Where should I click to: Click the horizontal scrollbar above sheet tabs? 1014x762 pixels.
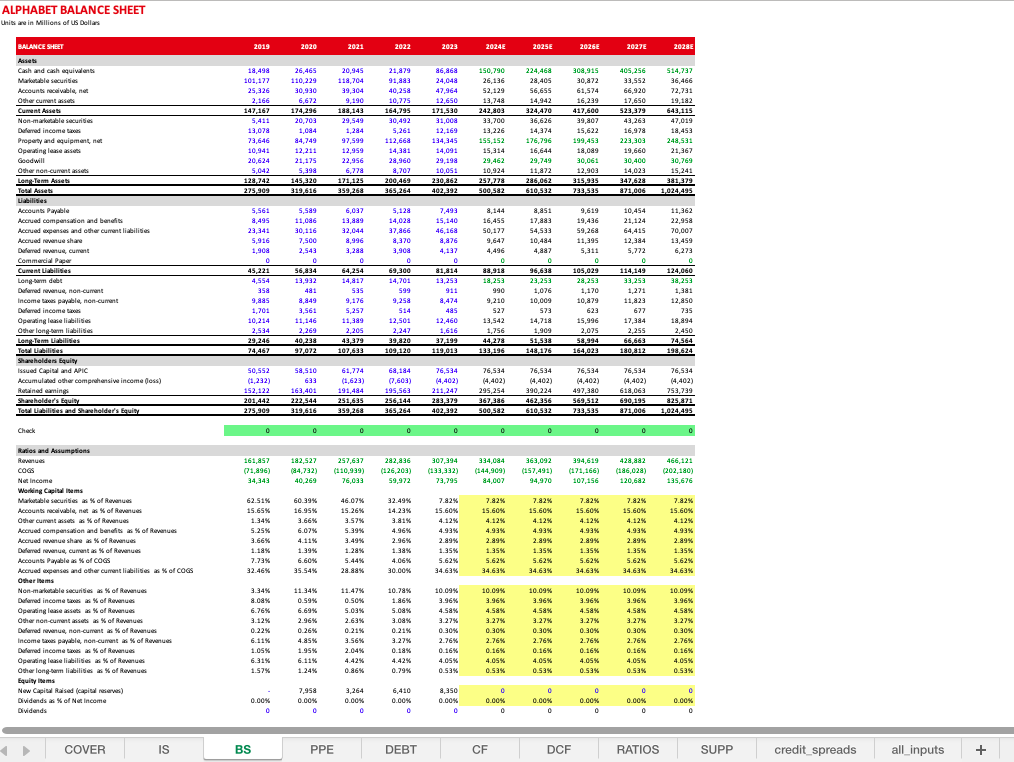(507, 730)
